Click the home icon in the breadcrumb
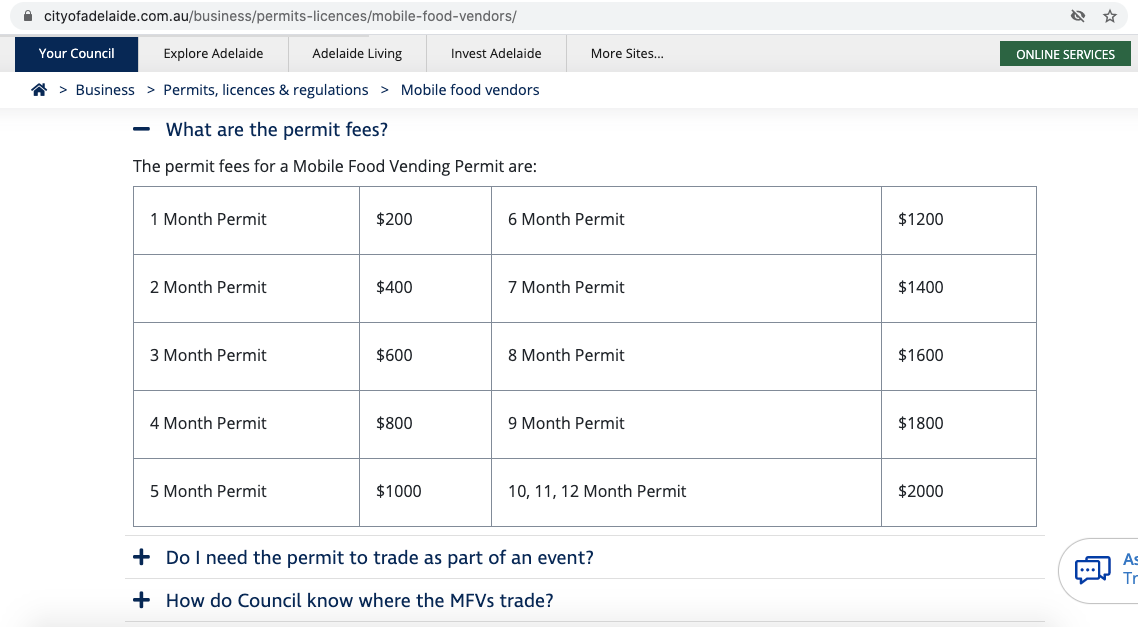The height and width of the screenshot is (627, 1138). (x=39, y=90)
